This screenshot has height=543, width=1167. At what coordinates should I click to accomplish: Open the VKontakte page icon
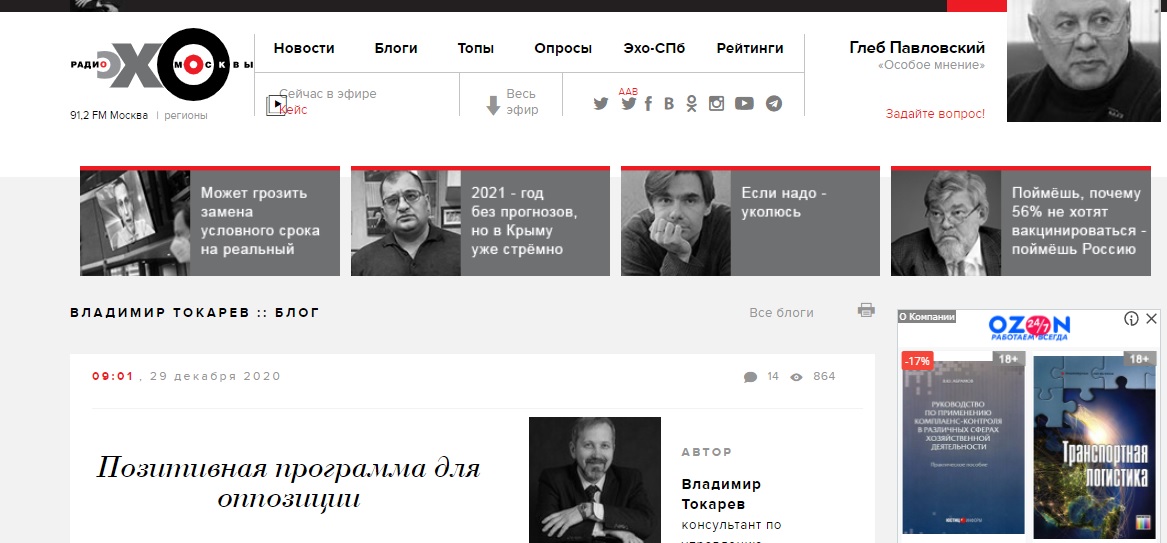(669, 103)
